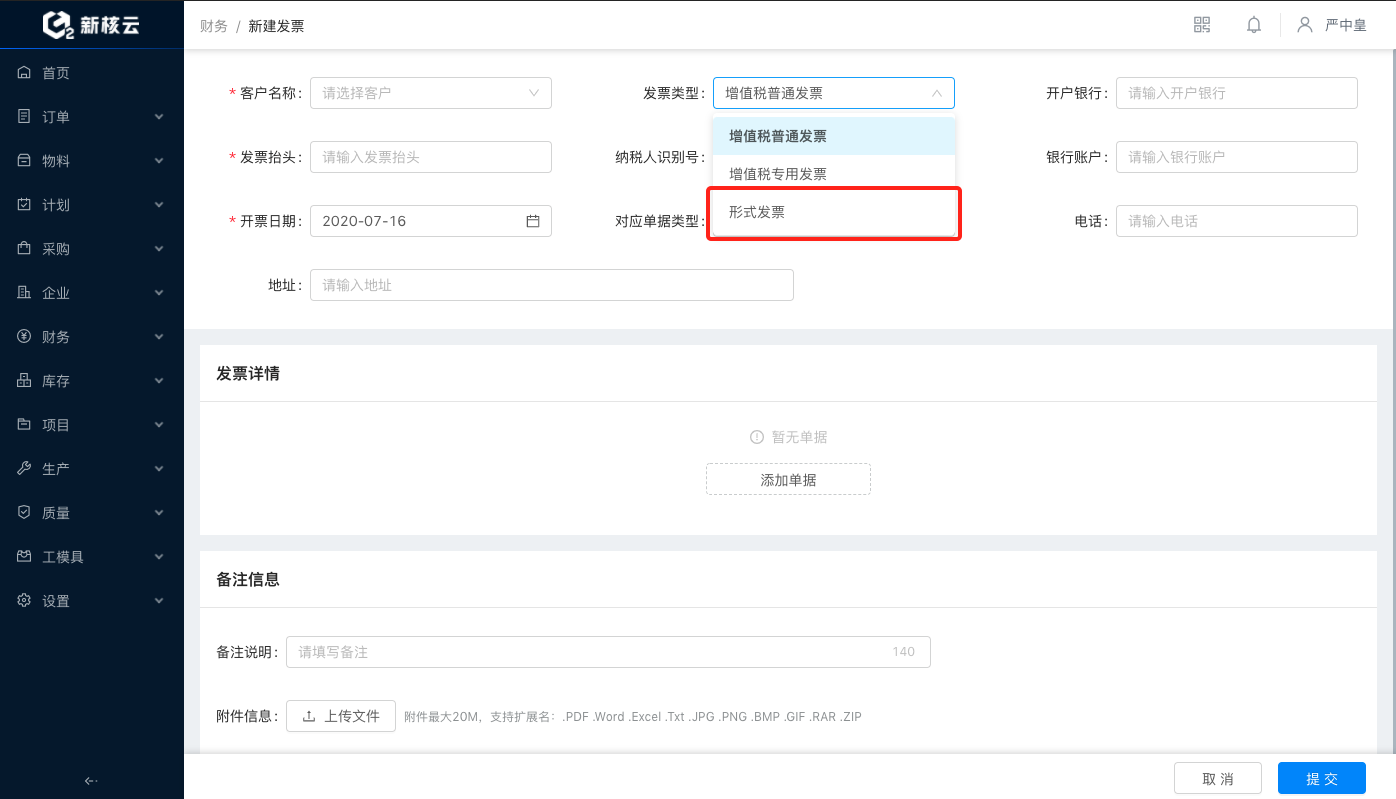1396x799 pixels.
Task: Click the 首页 home icon
Action: coord(25,73)
